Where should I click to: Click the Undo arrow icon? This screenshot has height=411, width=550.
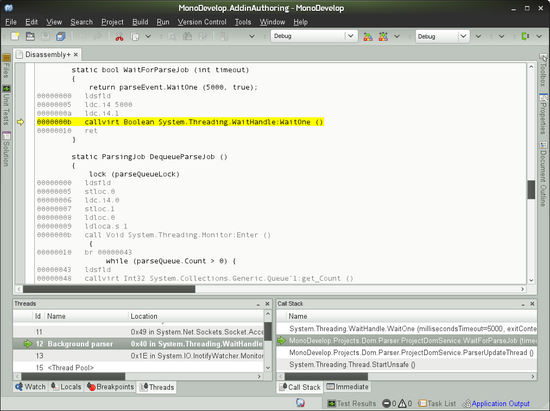pyautogui.click(x=82, y=36)
